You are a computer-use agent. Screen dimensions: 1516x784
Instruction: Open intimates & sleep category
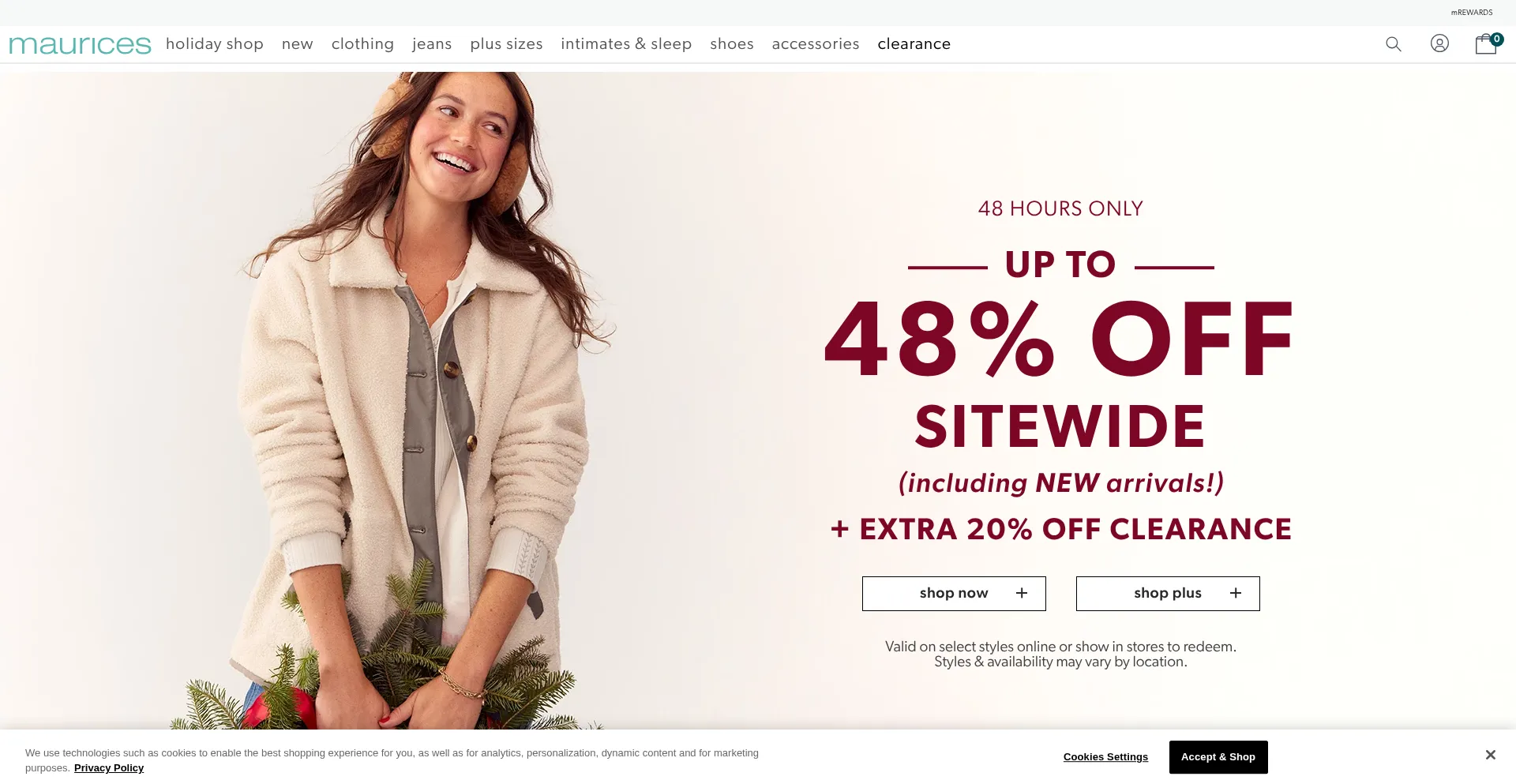point(626,44)
